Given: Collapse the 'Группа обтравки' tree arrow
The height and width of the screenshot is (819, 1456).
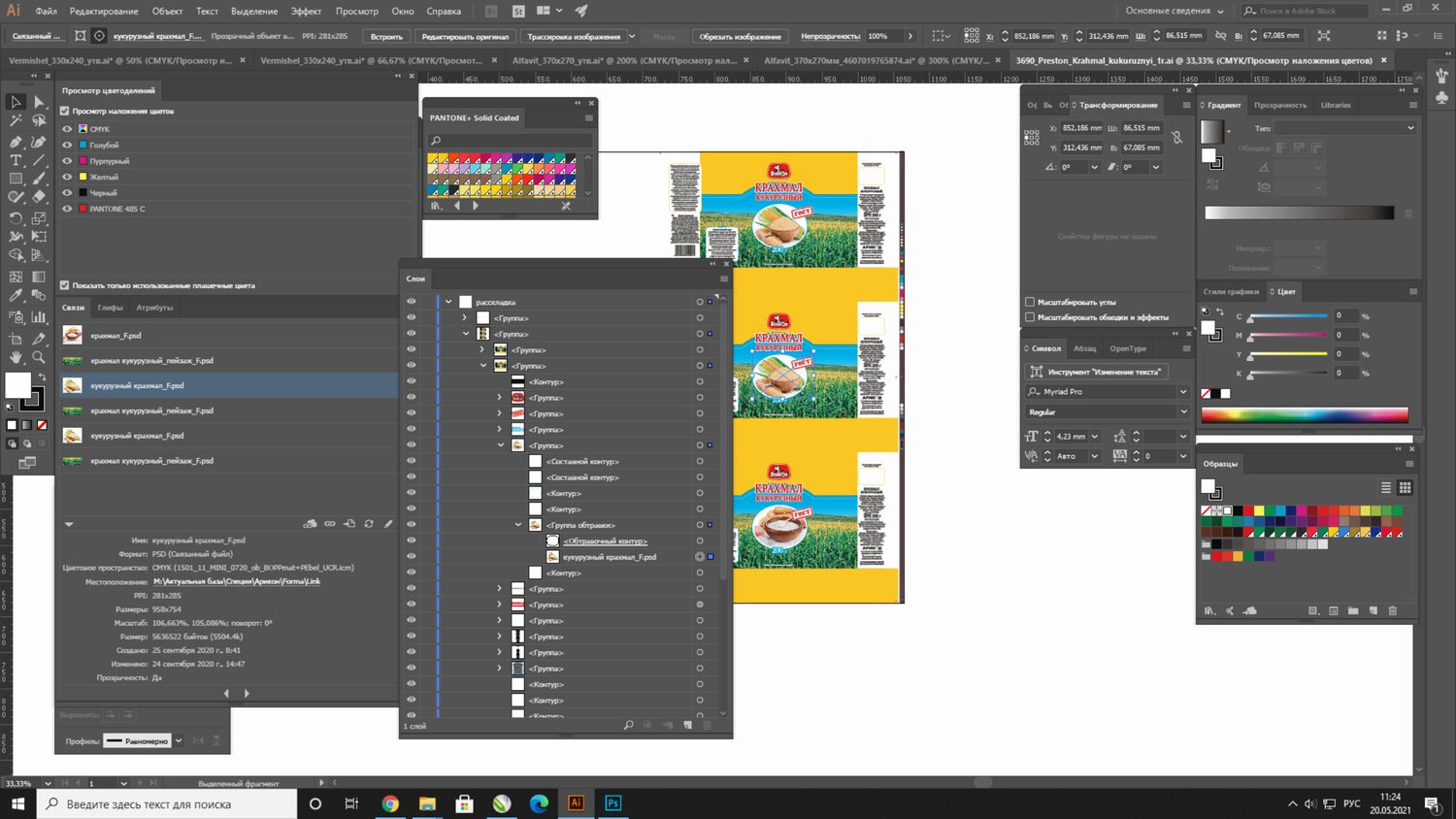Looking at the screenshot, I should [518, 525].
